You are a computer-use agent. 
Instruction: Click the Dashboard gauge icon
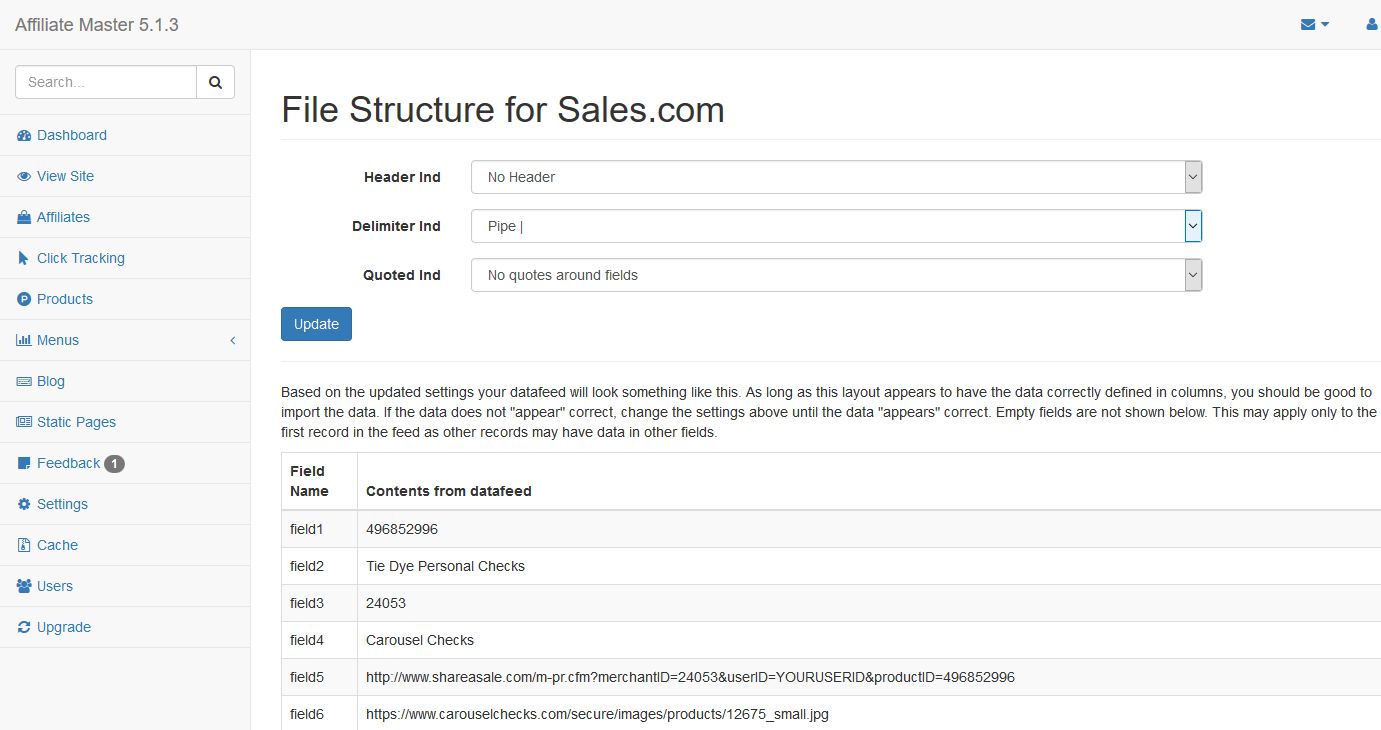(24, 135)
